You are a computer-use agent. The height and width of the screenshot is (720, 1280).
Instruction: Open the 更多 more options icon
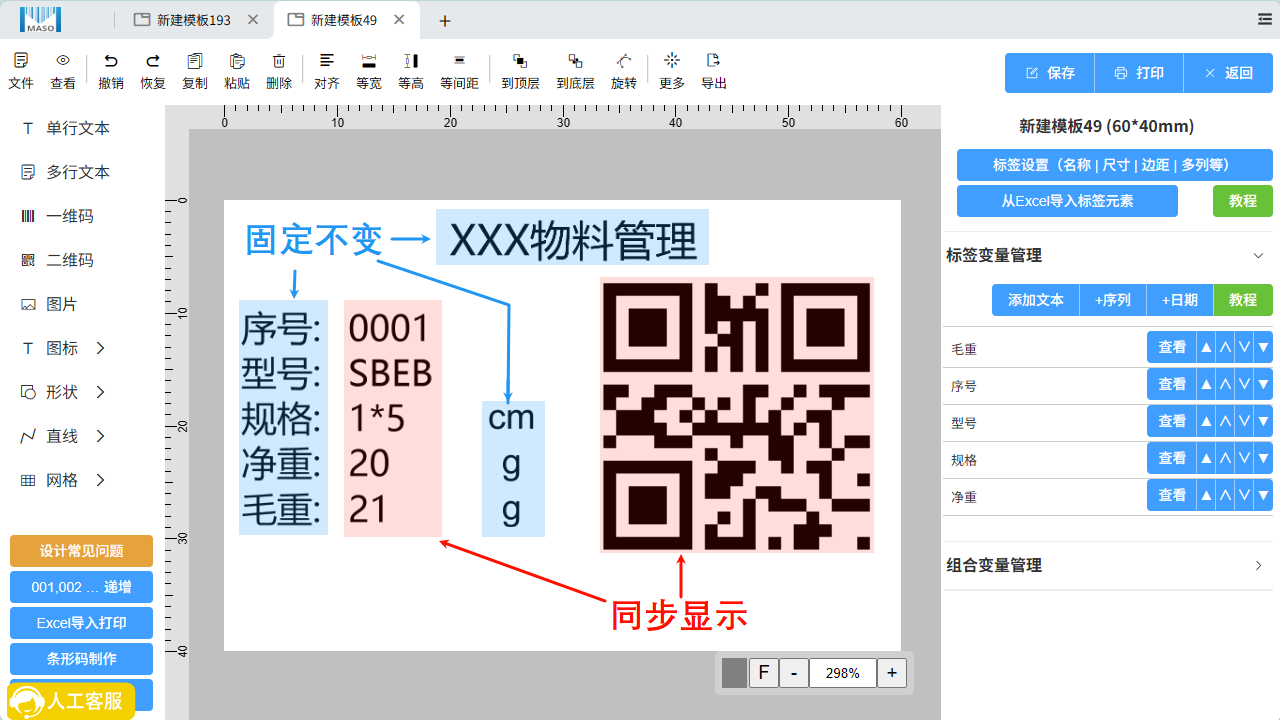[672, 60]
